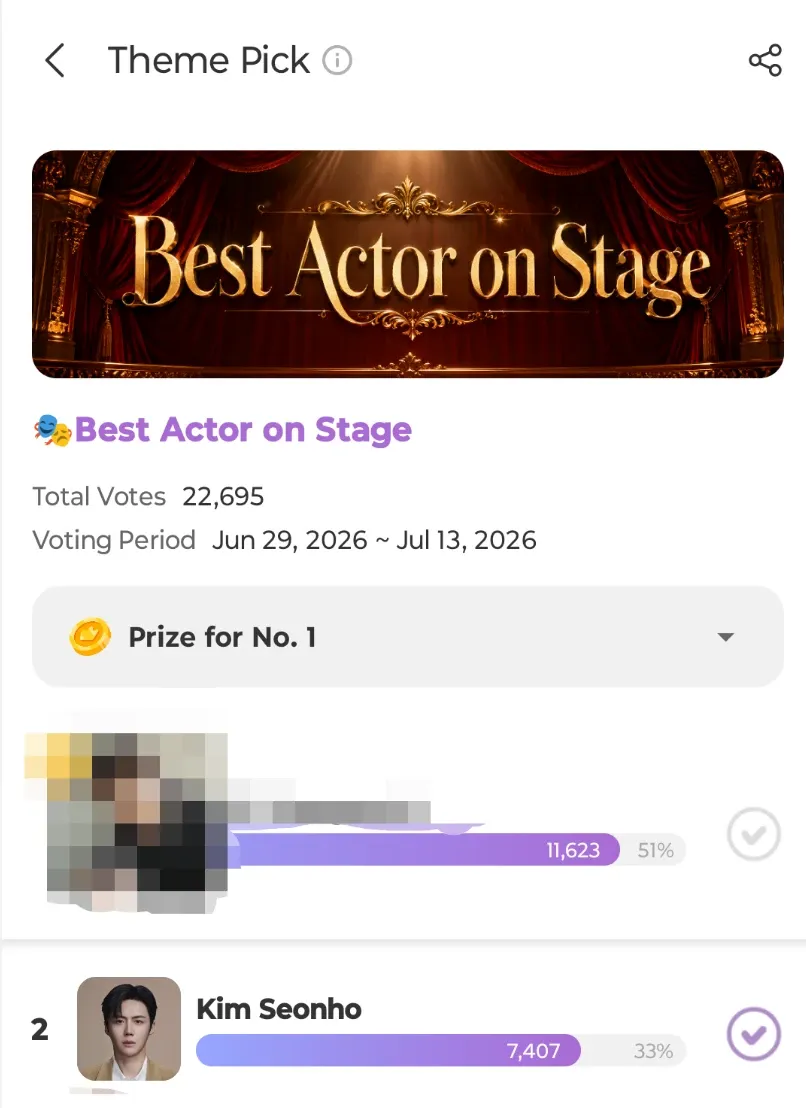Tap the Total Votes 22,695 text
Screen dimensions: 806x1108
(x=148, y=497)
